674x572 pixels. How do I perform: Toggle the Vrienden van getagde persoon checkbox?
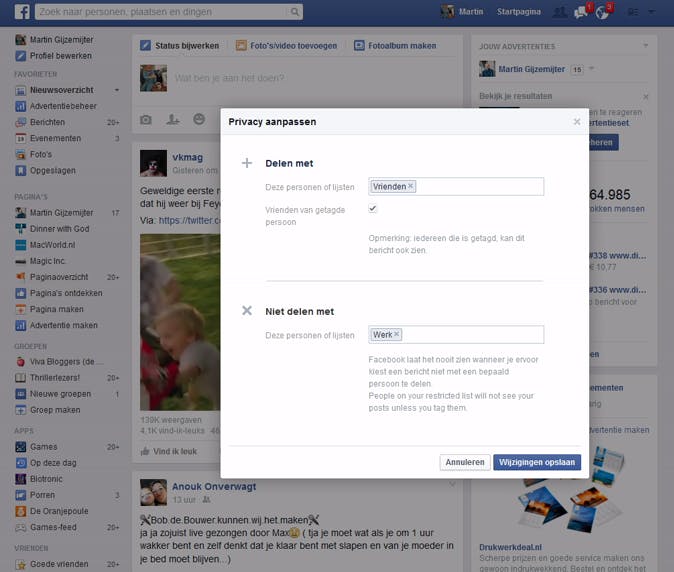click(372, 209)
